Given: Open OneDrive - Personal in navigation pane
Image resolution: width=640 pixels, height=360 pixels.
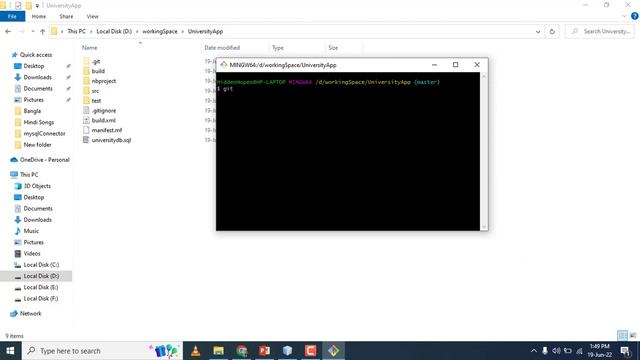Looking at the screenshot, I should pyautogui.click(x=44, y=160).
